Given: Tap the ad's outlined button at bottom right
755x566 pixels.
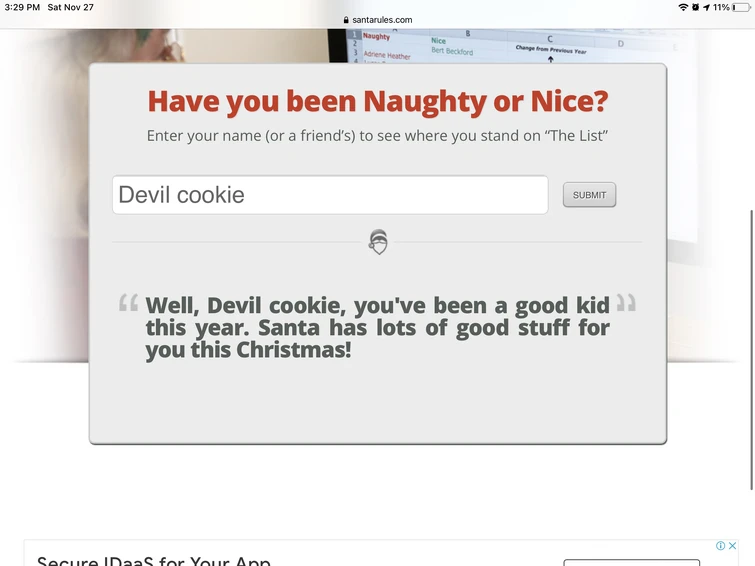Looking at the screenshot, I should point(631,563).
